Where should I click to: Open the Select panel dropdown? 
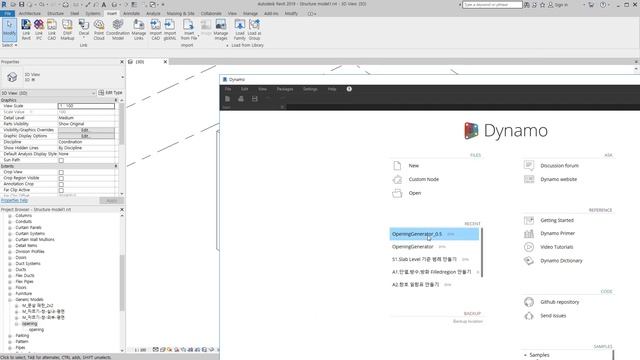pos(10,45)
